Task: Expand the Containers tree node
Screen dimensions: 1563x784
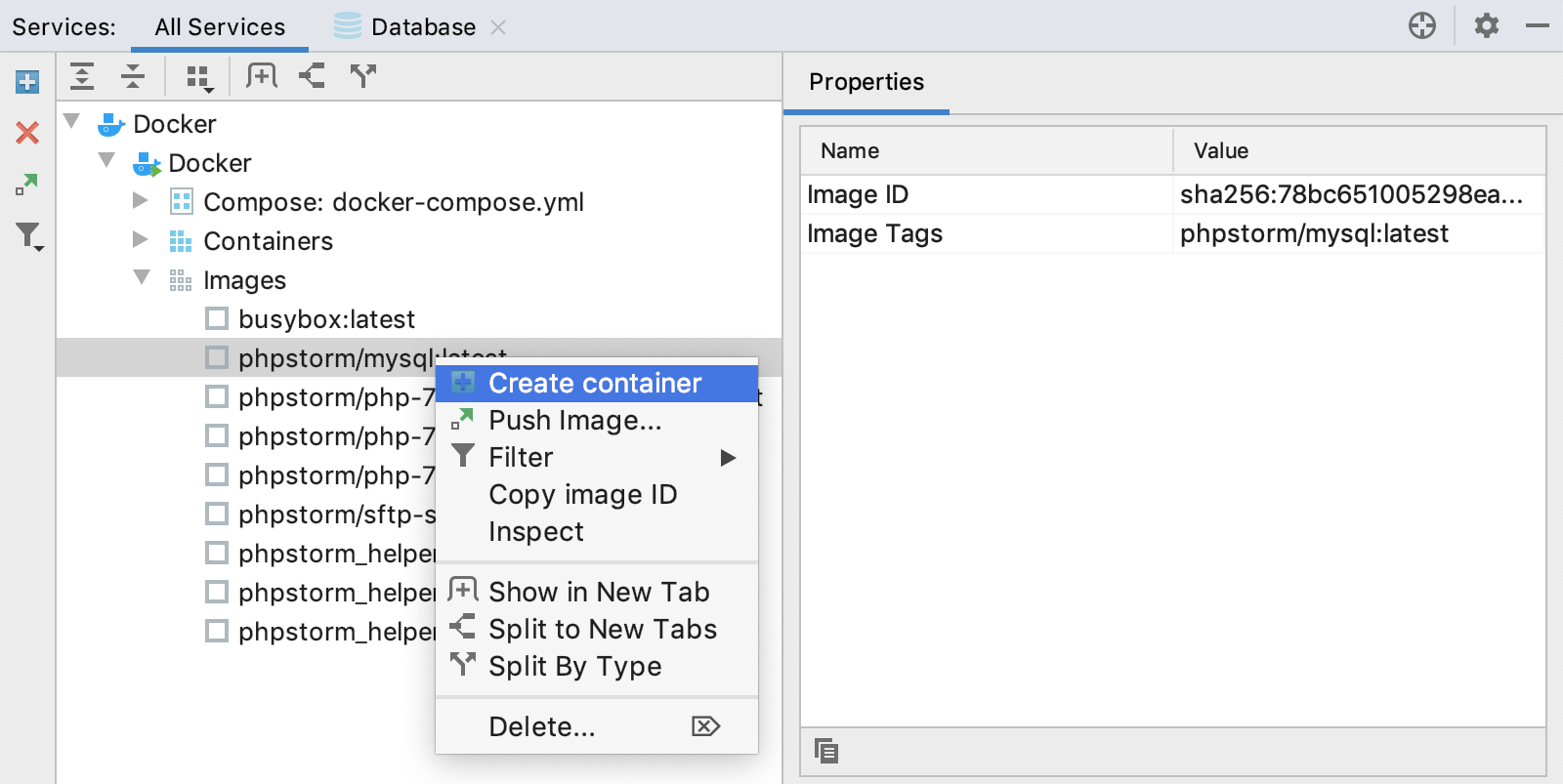Action: [141, 240]
